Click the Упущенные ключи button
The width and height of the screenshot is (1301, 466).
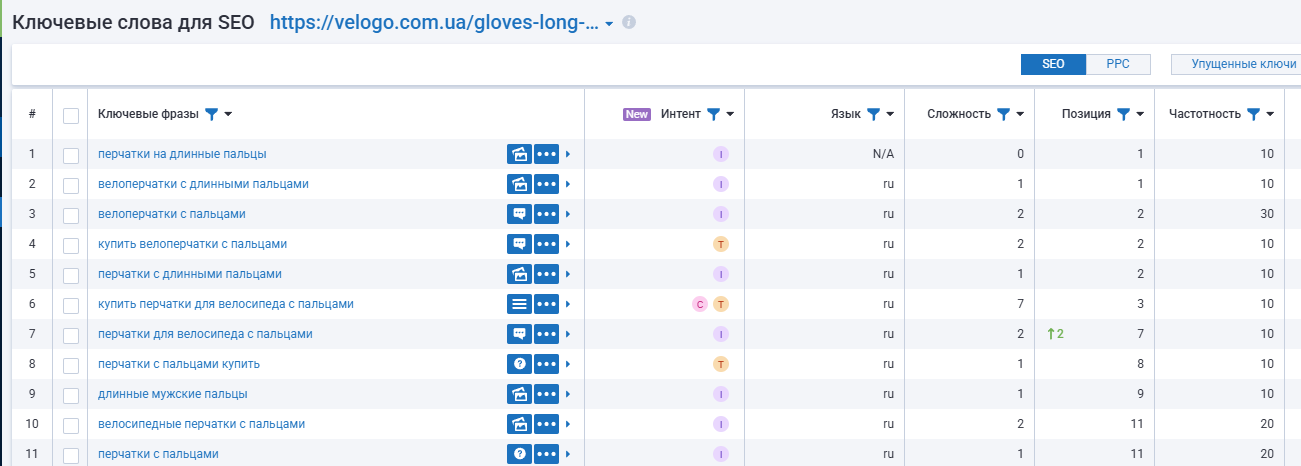tap(1236, 64)
